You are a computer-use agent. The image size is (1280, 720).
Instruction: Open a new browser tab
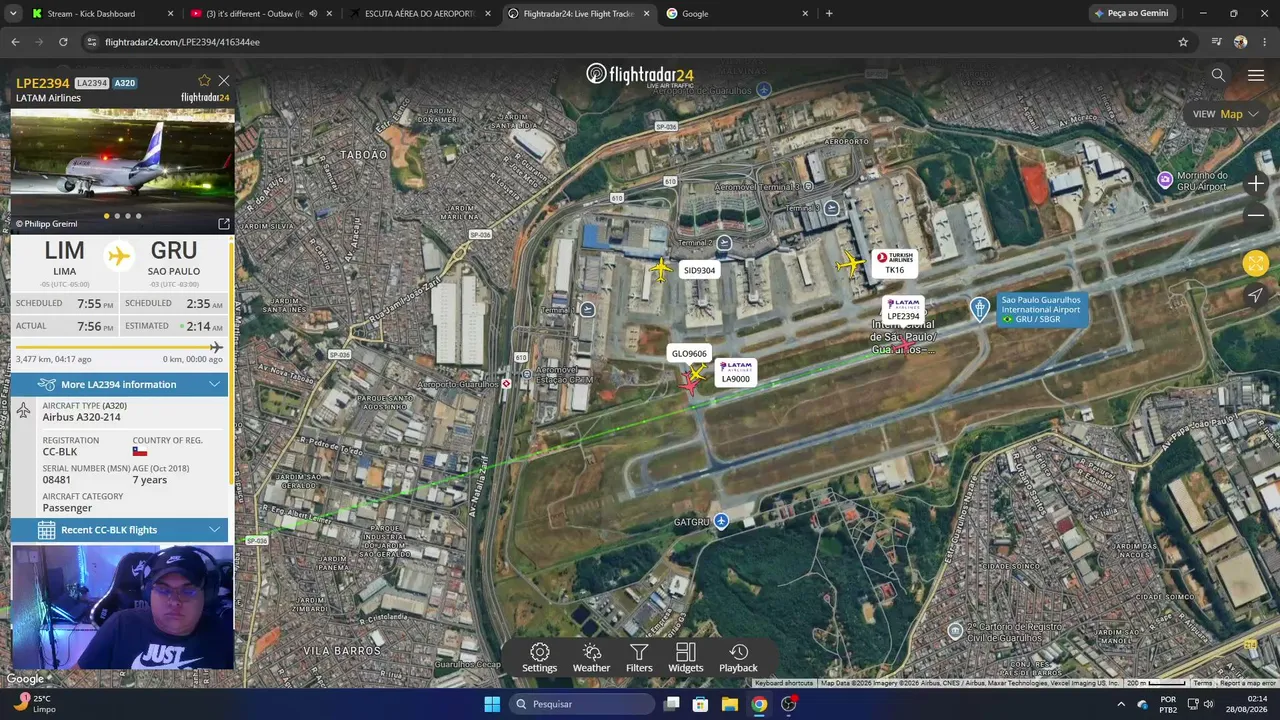coord(829,14)
